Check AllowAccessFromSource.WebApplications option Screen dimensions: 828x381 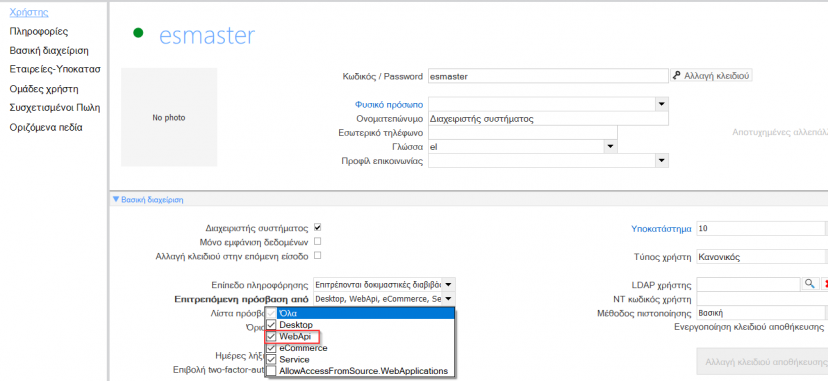[271, 372]
